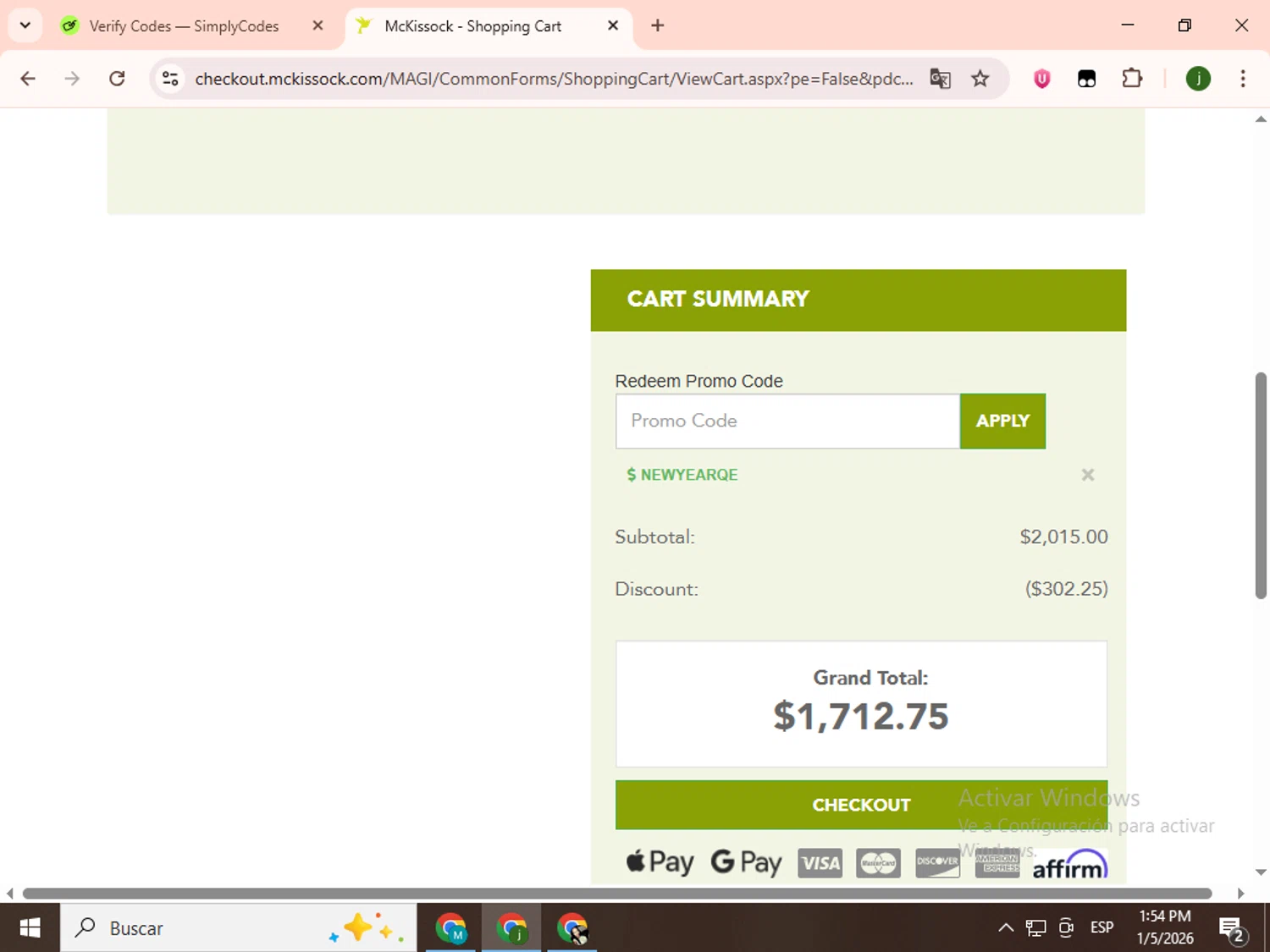Switch to Verify Codes — SimplyCodes tab

click(185, 26)
